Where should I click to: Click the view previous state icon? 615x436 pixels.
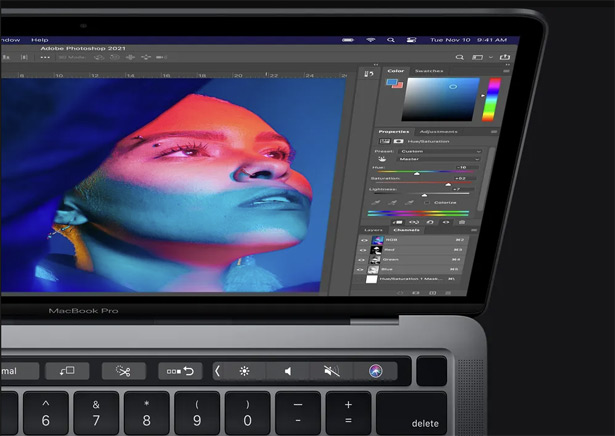pos(413,222)
